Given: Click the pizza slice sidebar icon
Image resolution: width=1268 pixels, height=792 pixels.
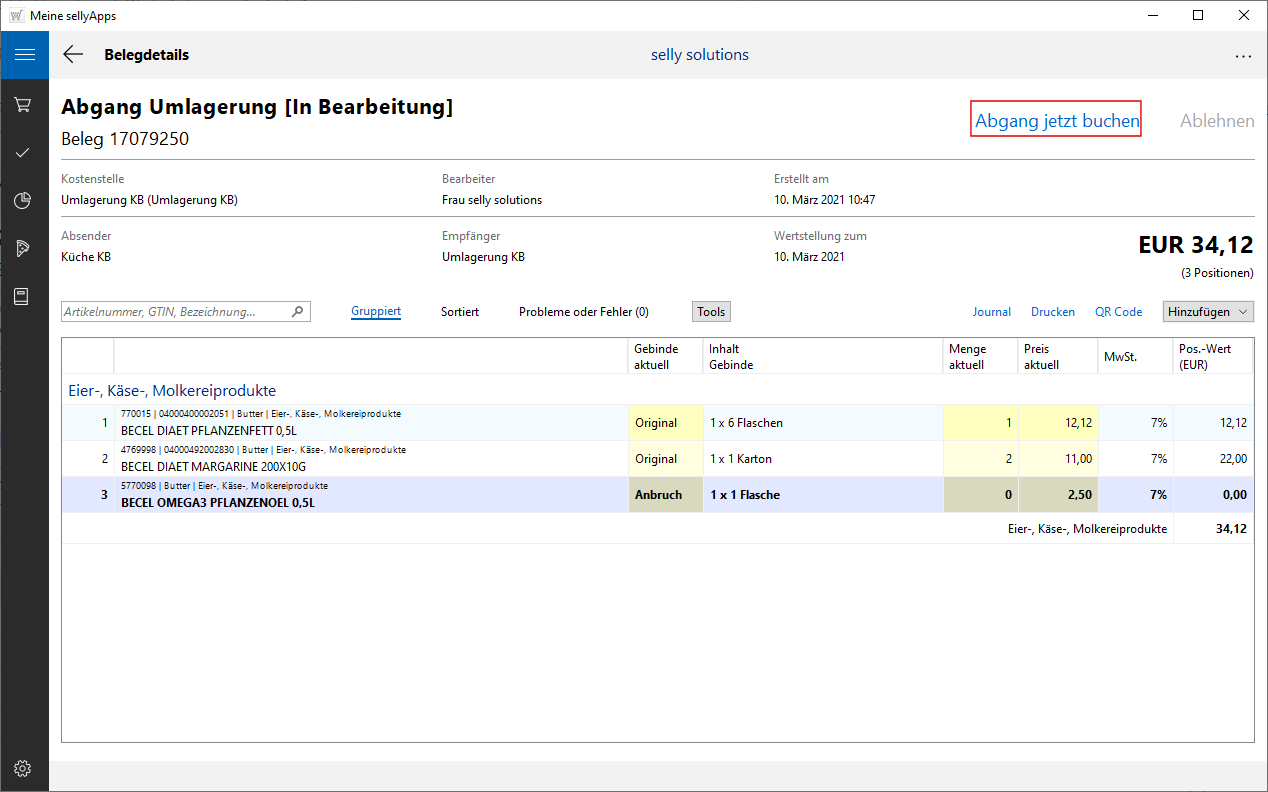Looking at the screenshot, I should pos(23,249).
